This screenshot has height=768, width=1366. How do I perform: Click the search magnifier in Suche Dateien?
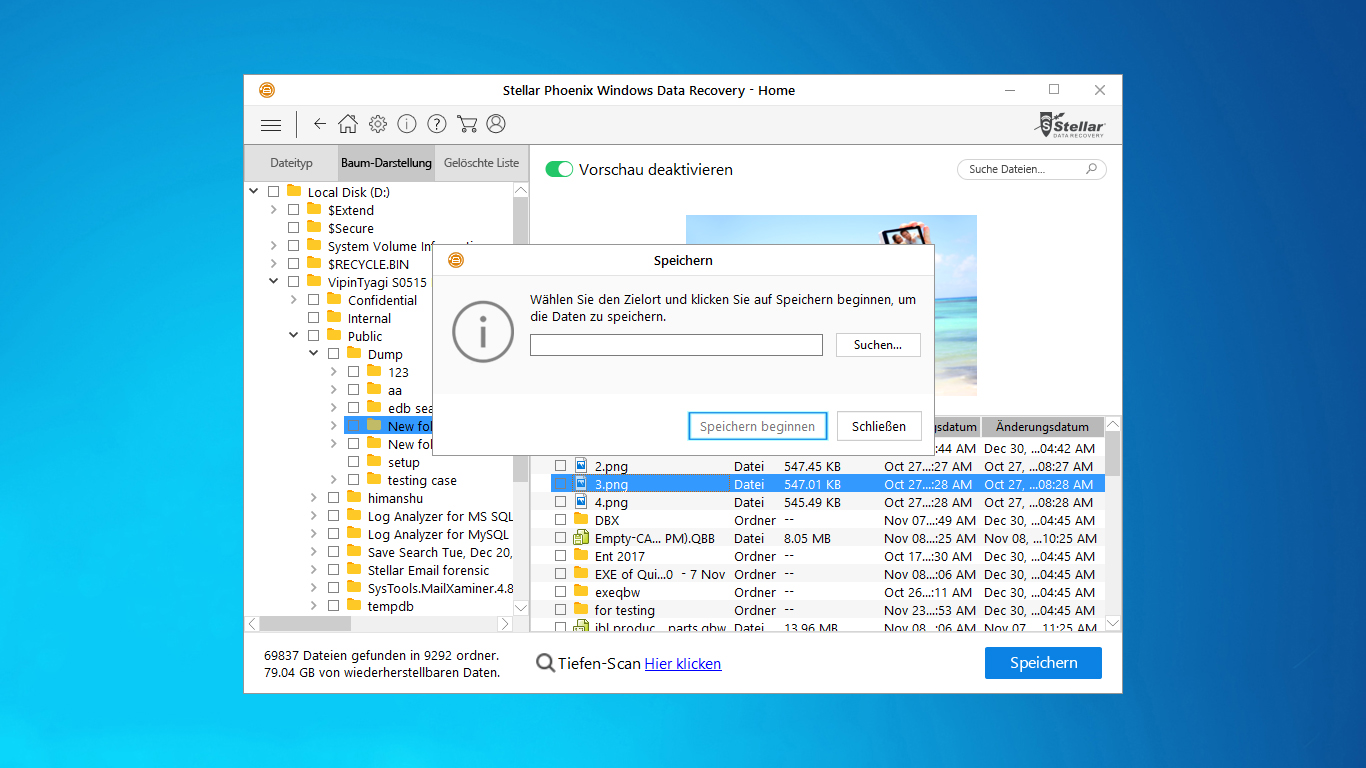pos(1091,169)
